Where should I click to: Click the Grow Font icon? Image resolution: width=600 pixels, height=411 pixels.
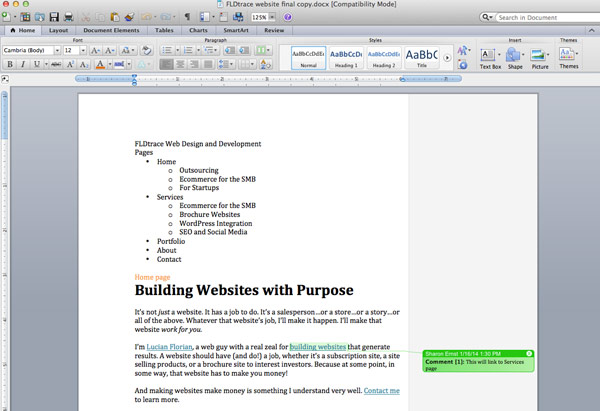click(x=95, y=50)
